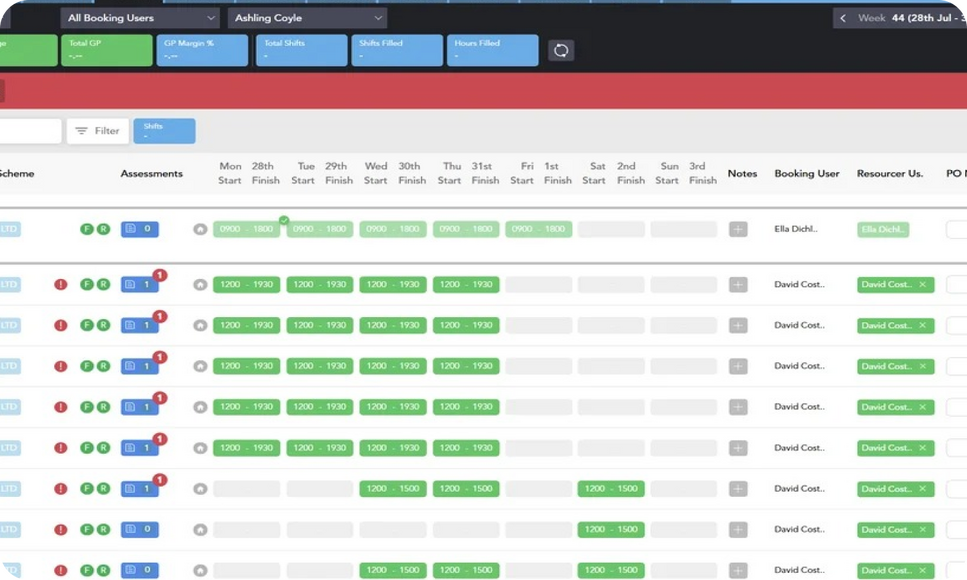Click the green F badge in top row
This screenshot has width=967, height=580.
[x=87, y=229]
